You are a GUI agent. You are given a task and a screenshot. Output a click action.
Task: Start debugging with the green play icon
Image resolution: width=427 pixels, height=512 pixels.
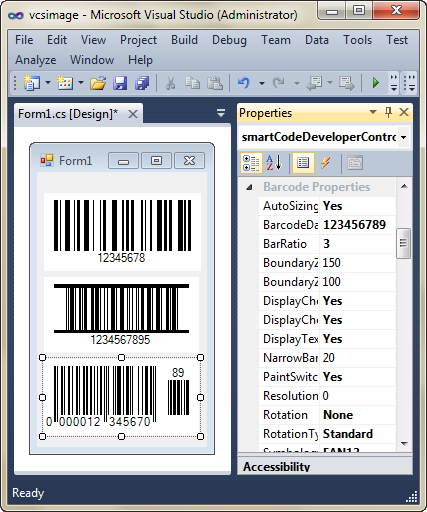click(x=376, y=83)
